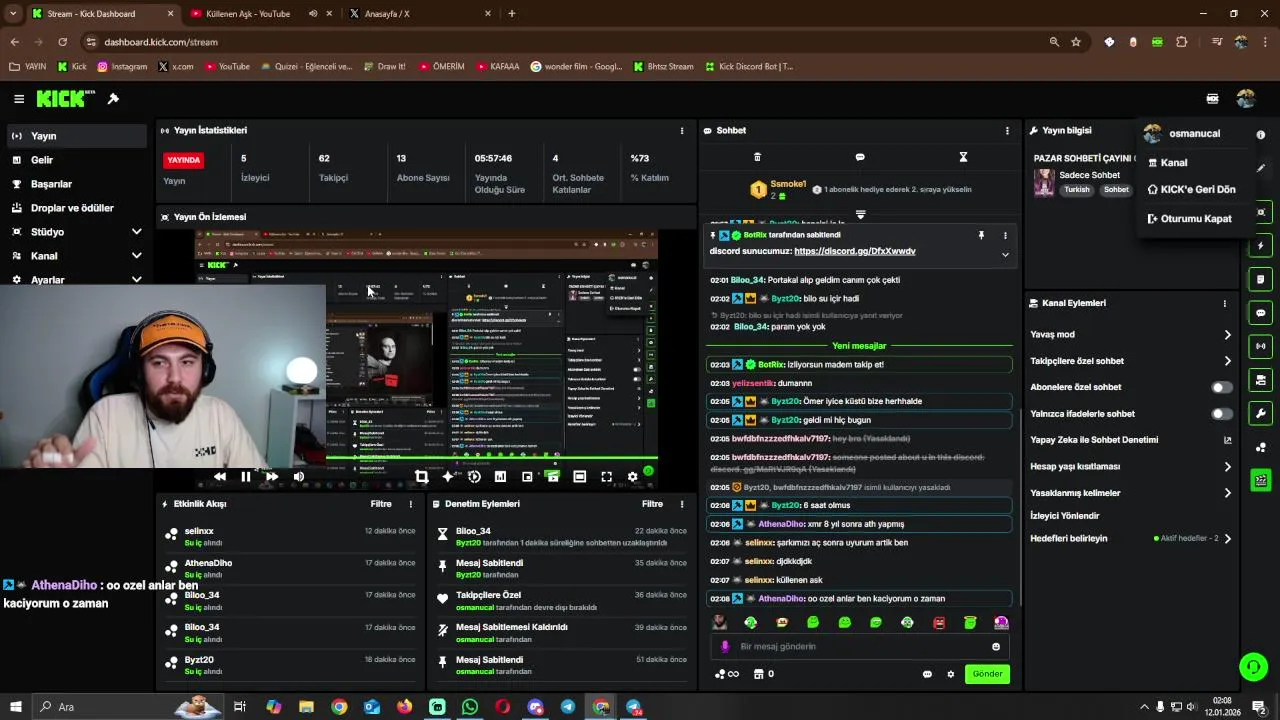Open the hamburger menu beside the Kick logo
The width and height of the screenshot is (1280, 720).
(x=18, y=99)
